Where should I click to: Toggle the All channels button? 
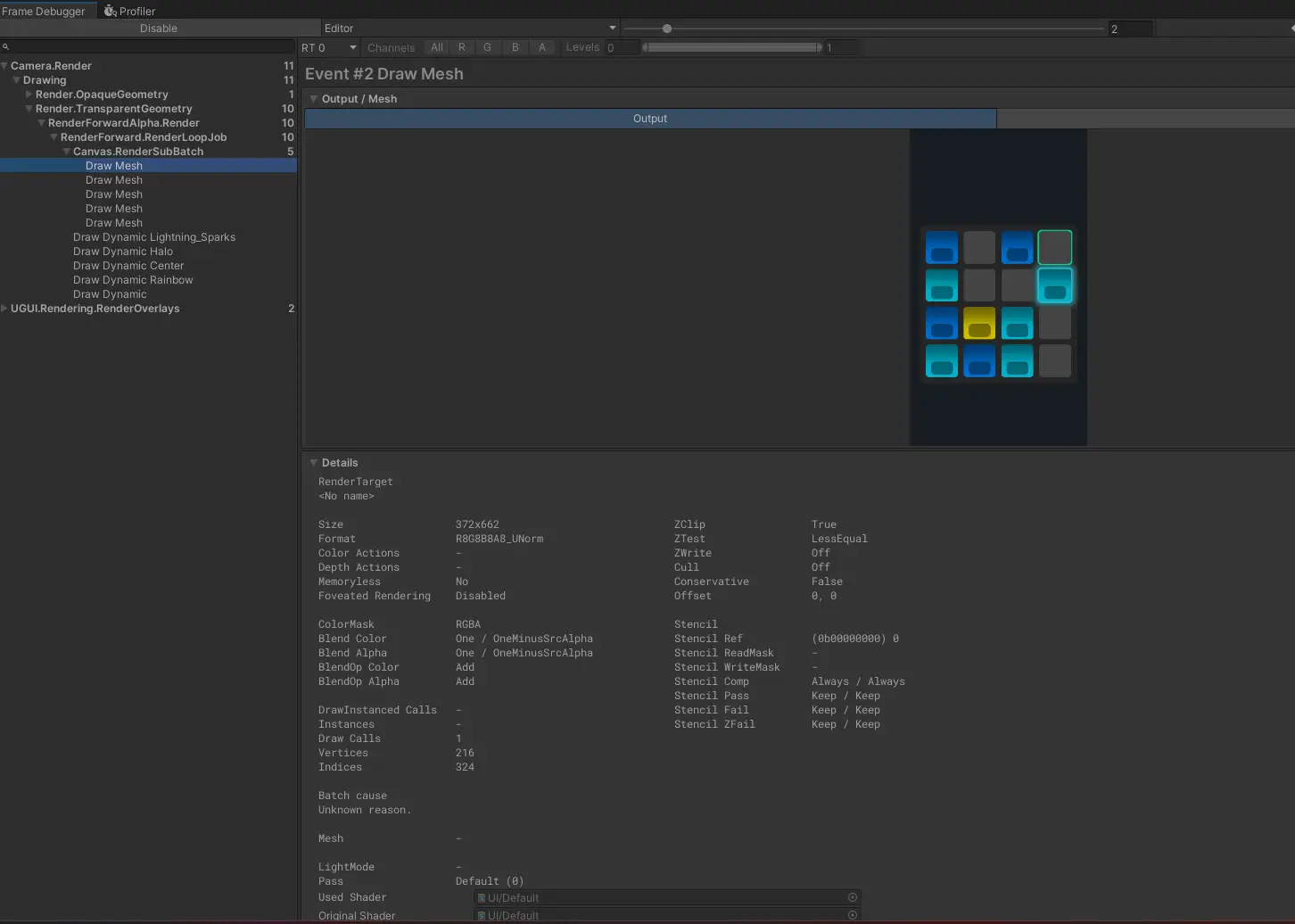click(436, 47)
